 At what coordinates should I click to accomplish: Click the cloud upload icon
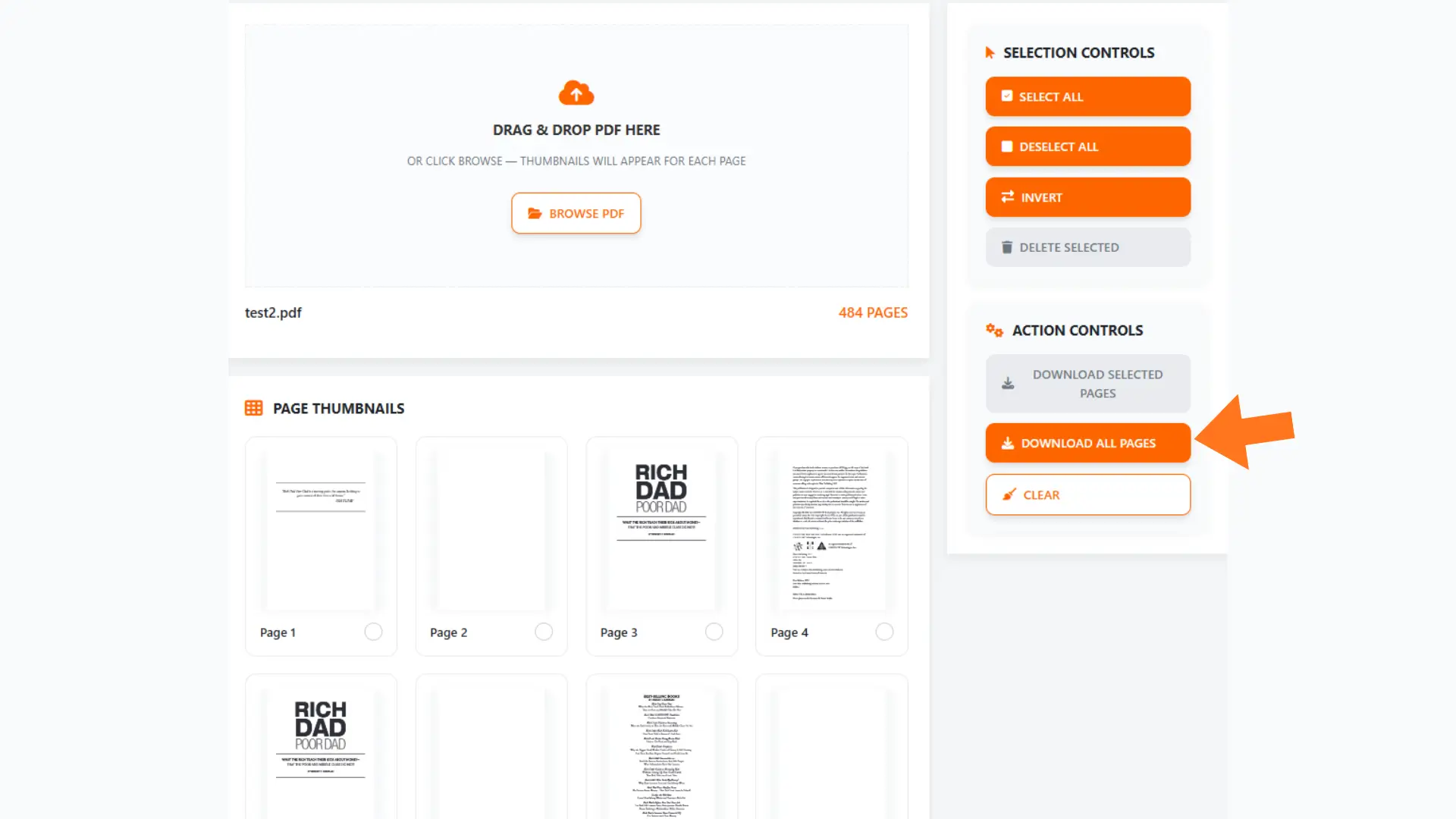[576, 93]
